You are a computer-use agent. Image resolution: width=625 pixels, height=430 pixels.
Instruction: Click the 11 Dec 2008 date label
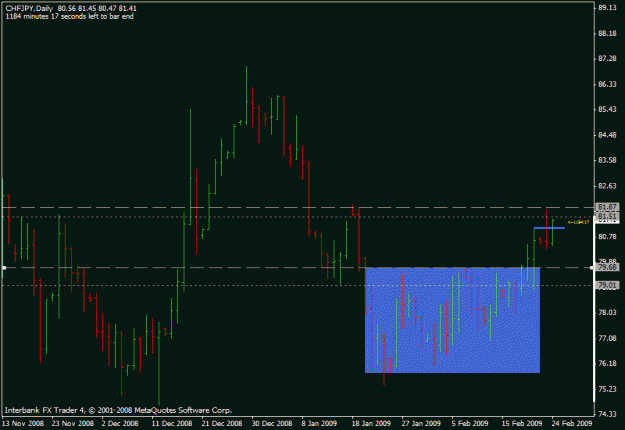pyautogui.click(x=172, y=423)
